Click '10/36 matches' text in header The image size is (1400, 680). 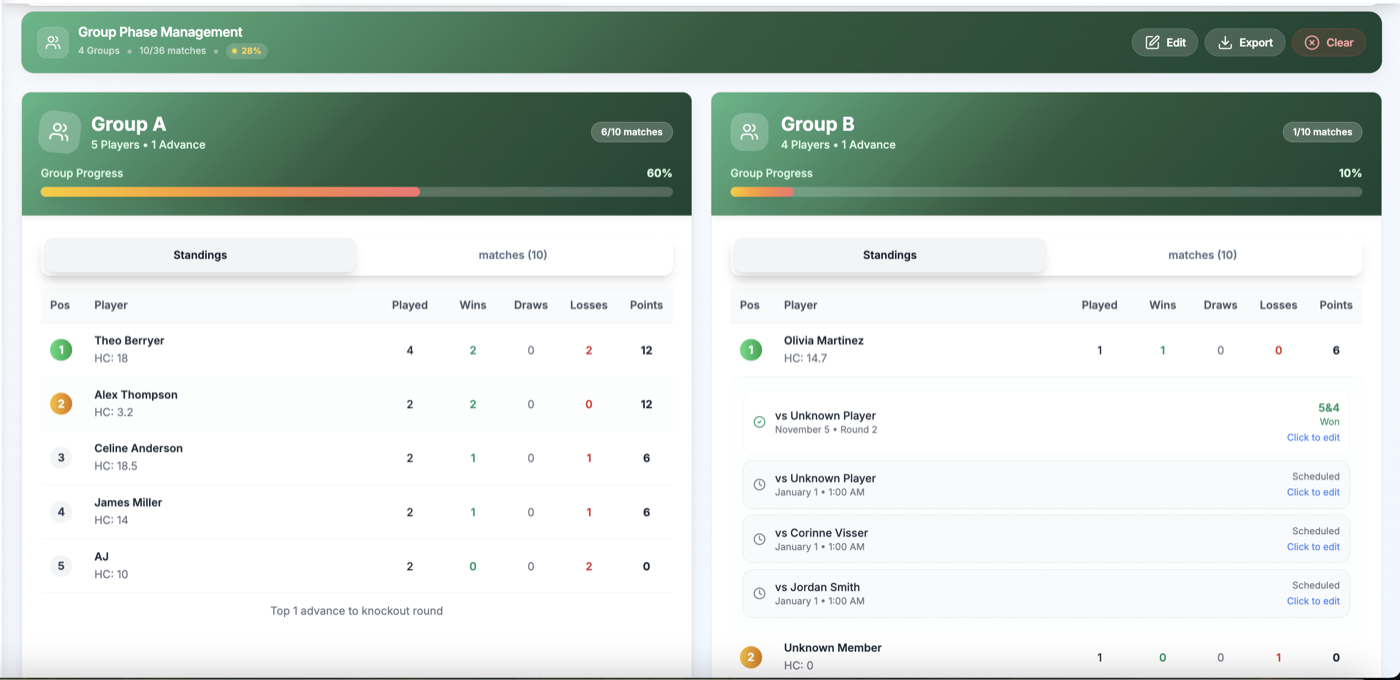pos(173,50)
